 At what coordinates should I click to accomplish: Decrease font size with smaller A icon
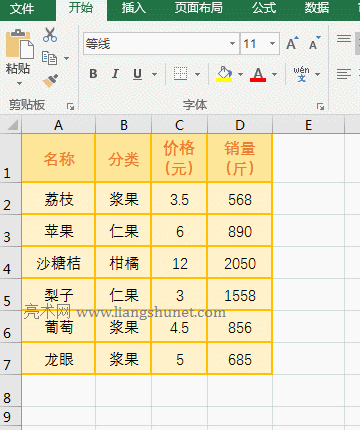click(x=314, y=43)
